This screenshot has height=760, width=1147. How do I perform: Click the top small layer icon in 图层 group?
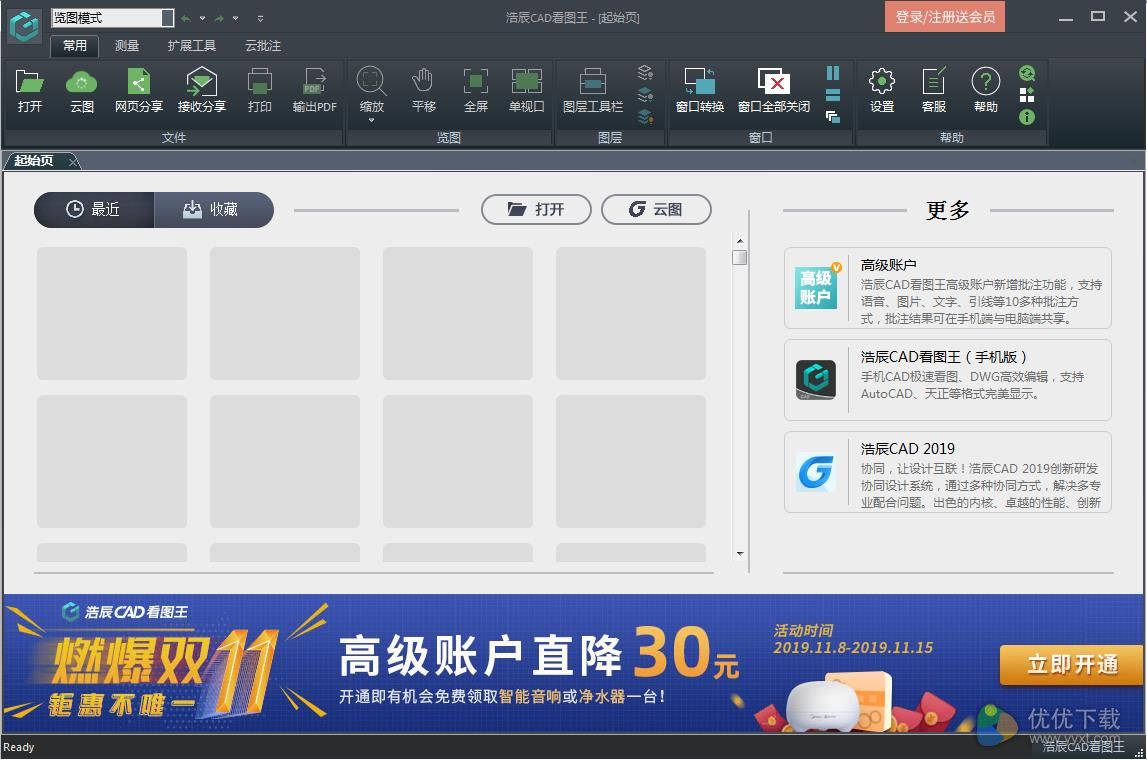644,72
